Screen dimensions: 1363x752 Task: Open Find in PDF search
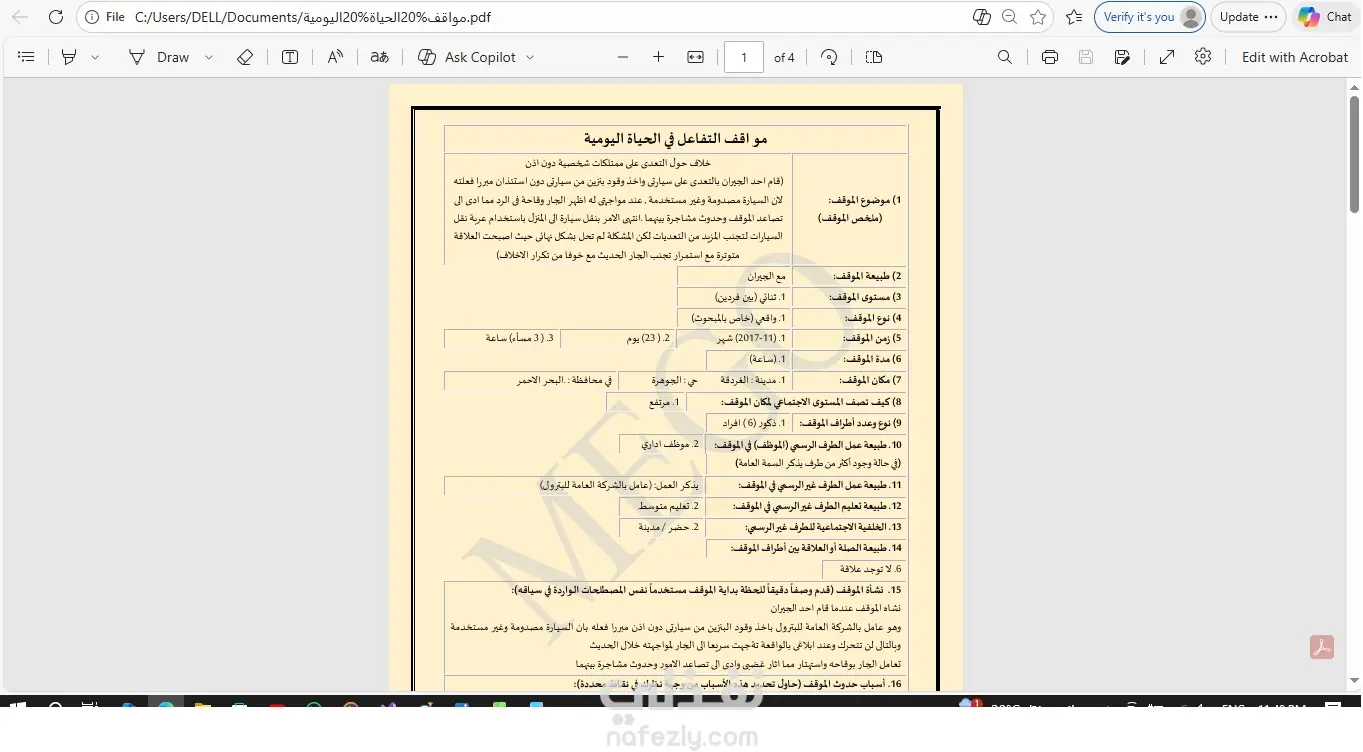(x=1005, y=57)
